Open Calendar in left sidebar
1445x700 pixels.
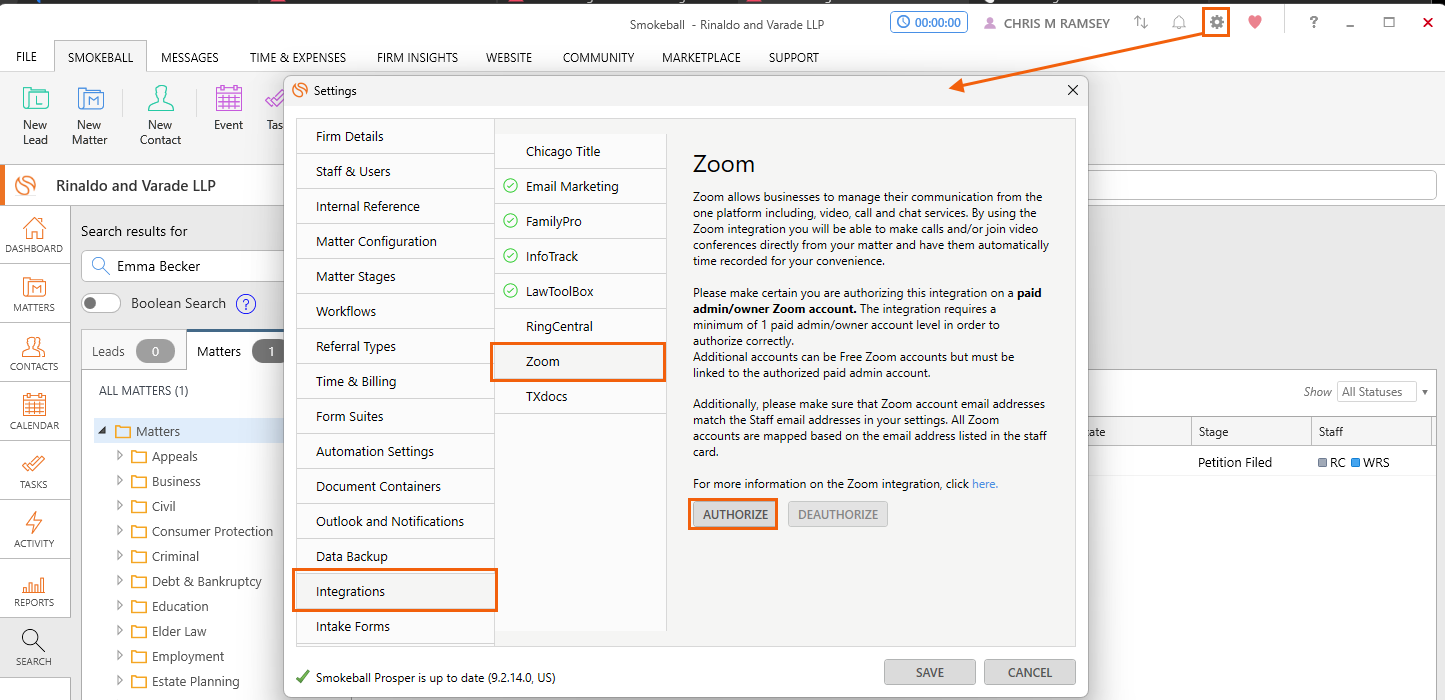coord(34,412)
